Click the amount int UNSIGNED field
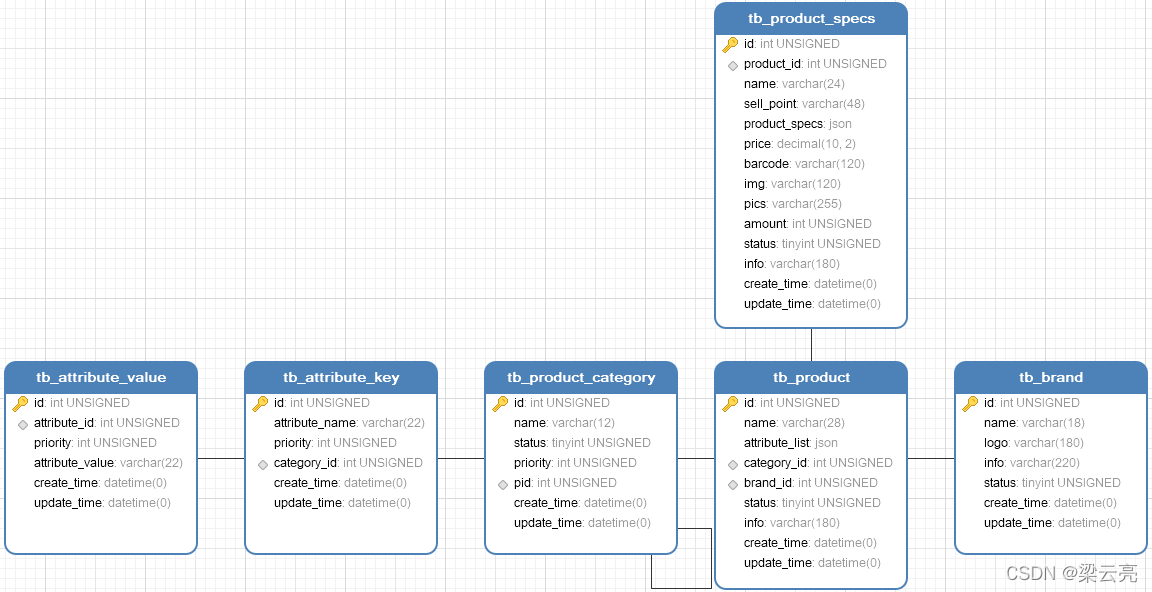Viewport: 1152px width, 592px height. pyautogui.click(x=807, y=223)
